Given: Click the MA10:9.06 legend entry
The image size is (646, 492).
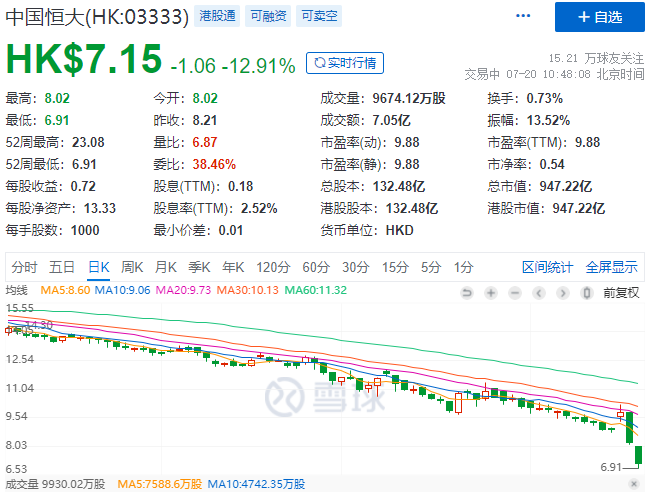Looking at the screenshot, I should tap(122, 290).
